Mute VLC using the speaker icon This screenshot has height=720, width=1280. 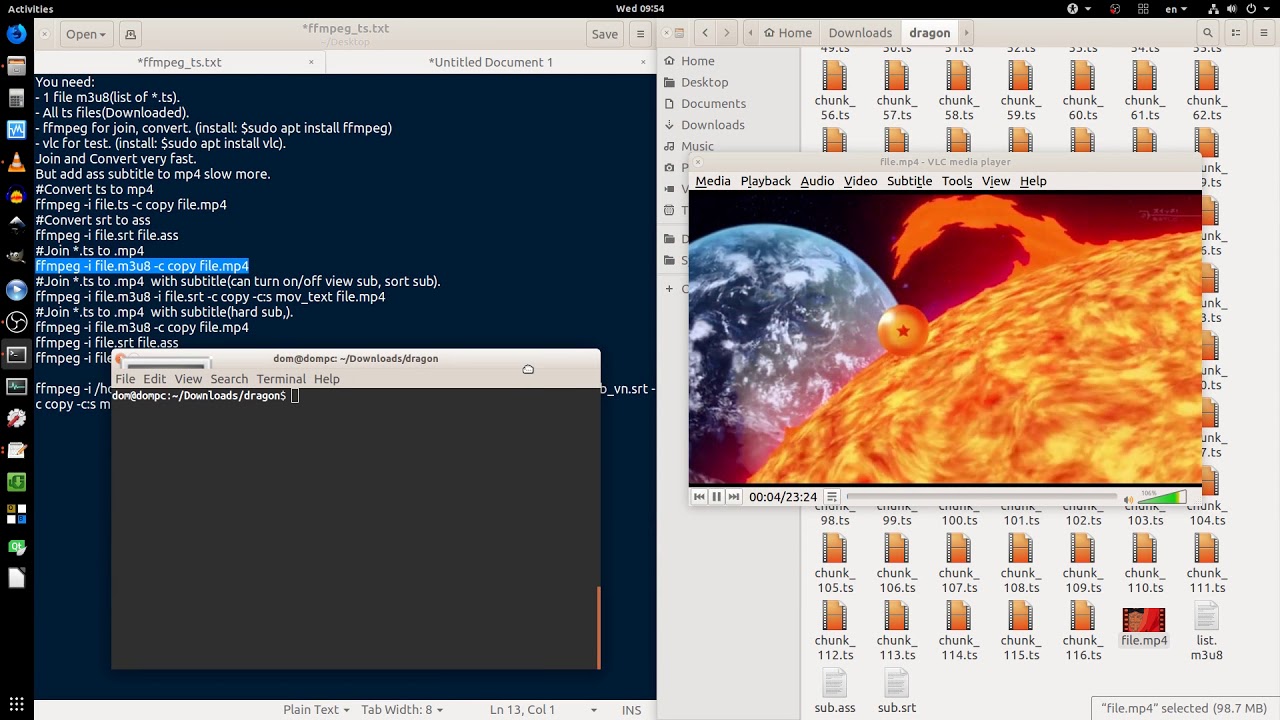click(1129, 498)
